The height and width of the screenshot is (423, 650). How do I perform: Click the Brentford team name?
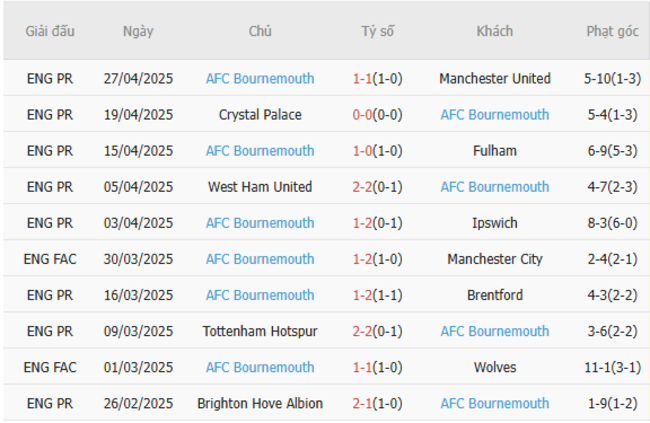coord(495,295)
